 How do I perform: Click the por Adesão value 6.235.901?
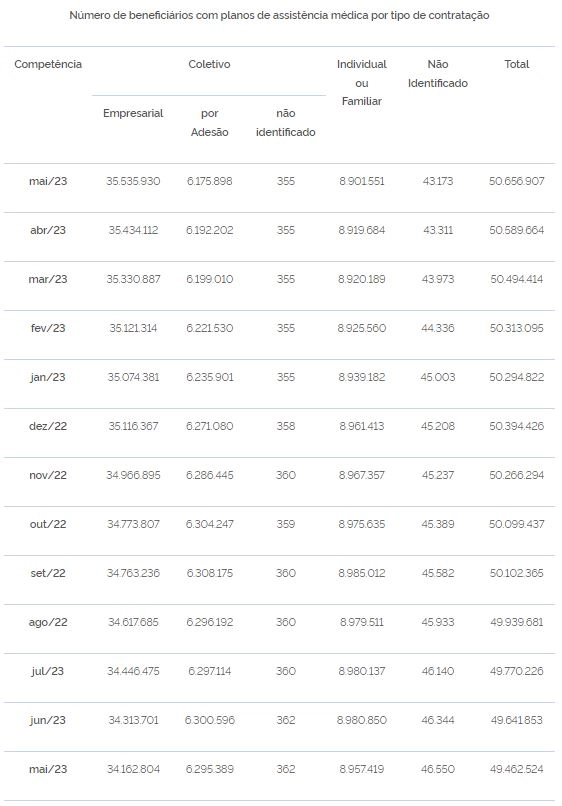209,377
